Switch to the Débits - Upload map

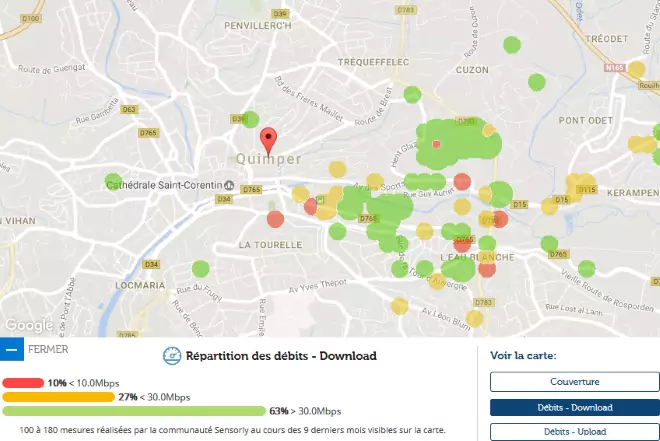(x=574, y=432)
